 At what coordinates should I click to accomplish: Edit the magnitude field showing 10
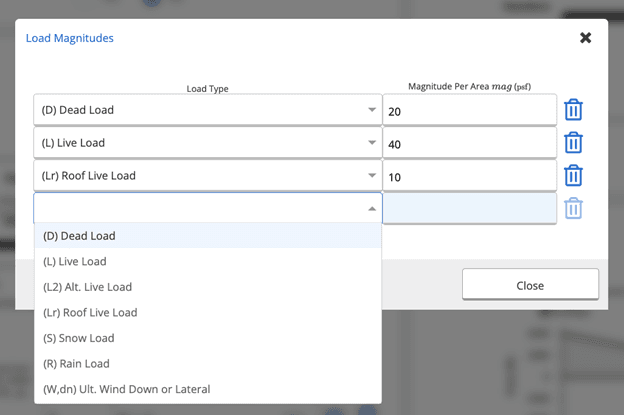pos(470,176)
